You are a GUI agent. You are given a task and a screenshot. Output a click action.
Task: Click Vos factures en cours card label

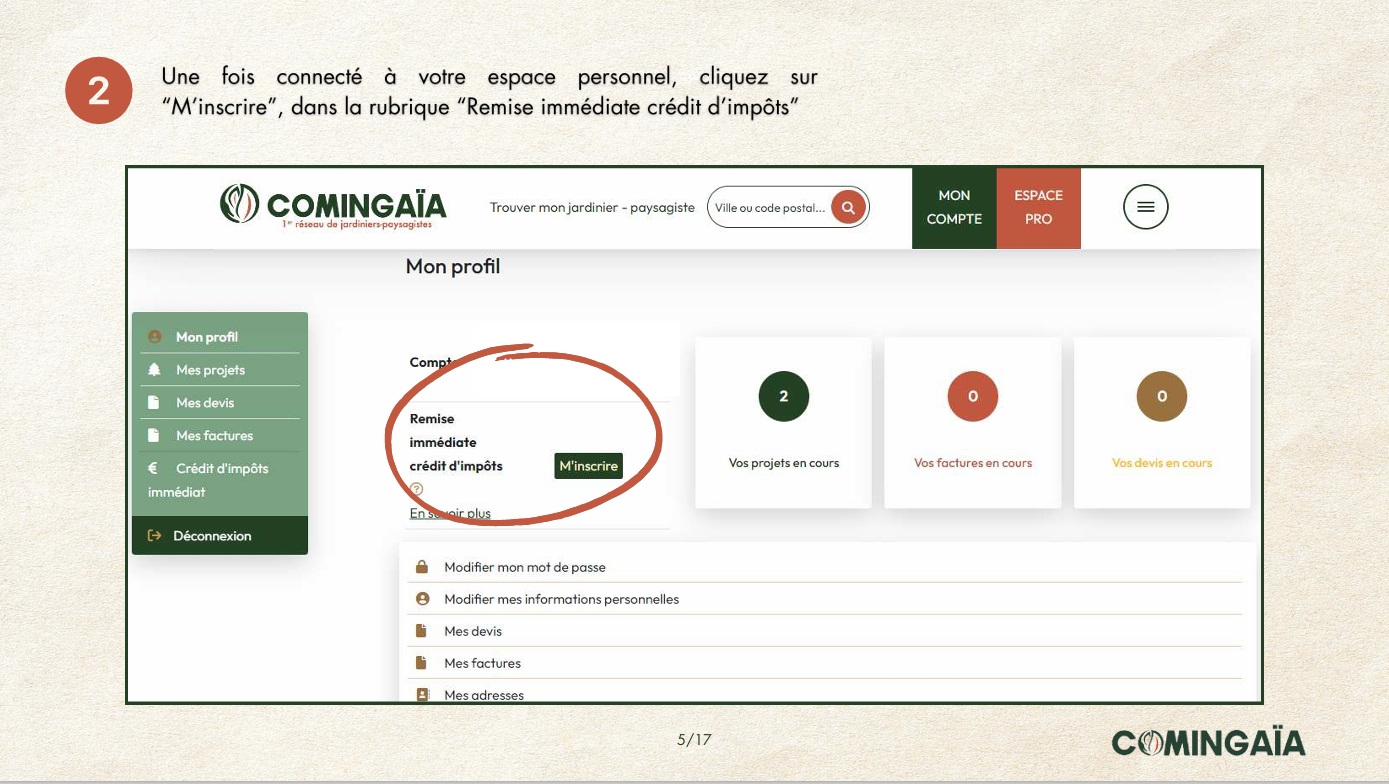[x=973, y=463]
